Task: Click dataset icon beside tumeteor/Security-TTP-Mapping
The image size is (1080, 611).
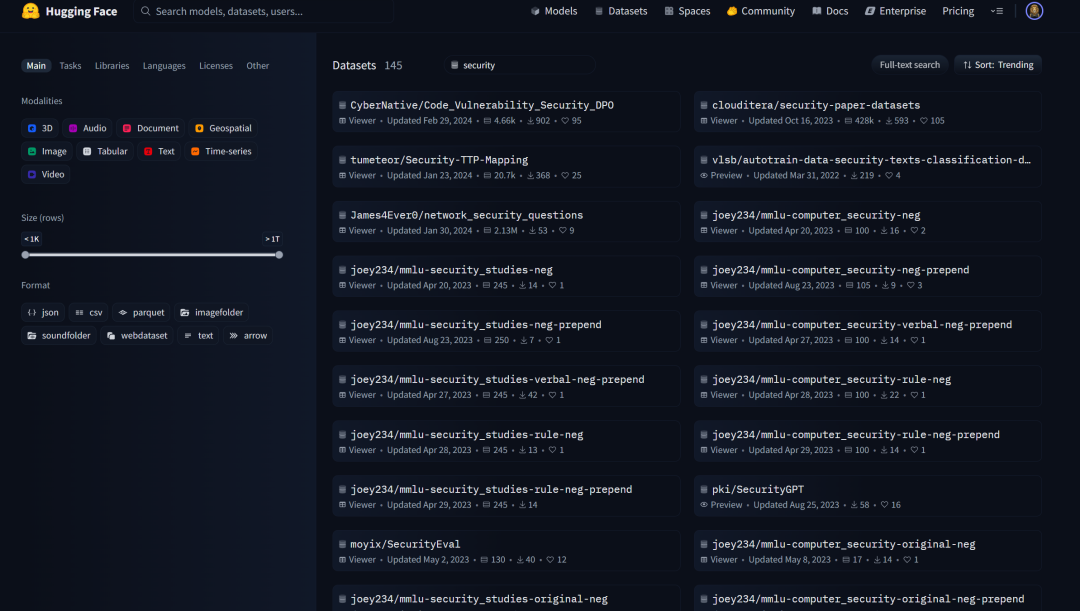Action: 342,160
